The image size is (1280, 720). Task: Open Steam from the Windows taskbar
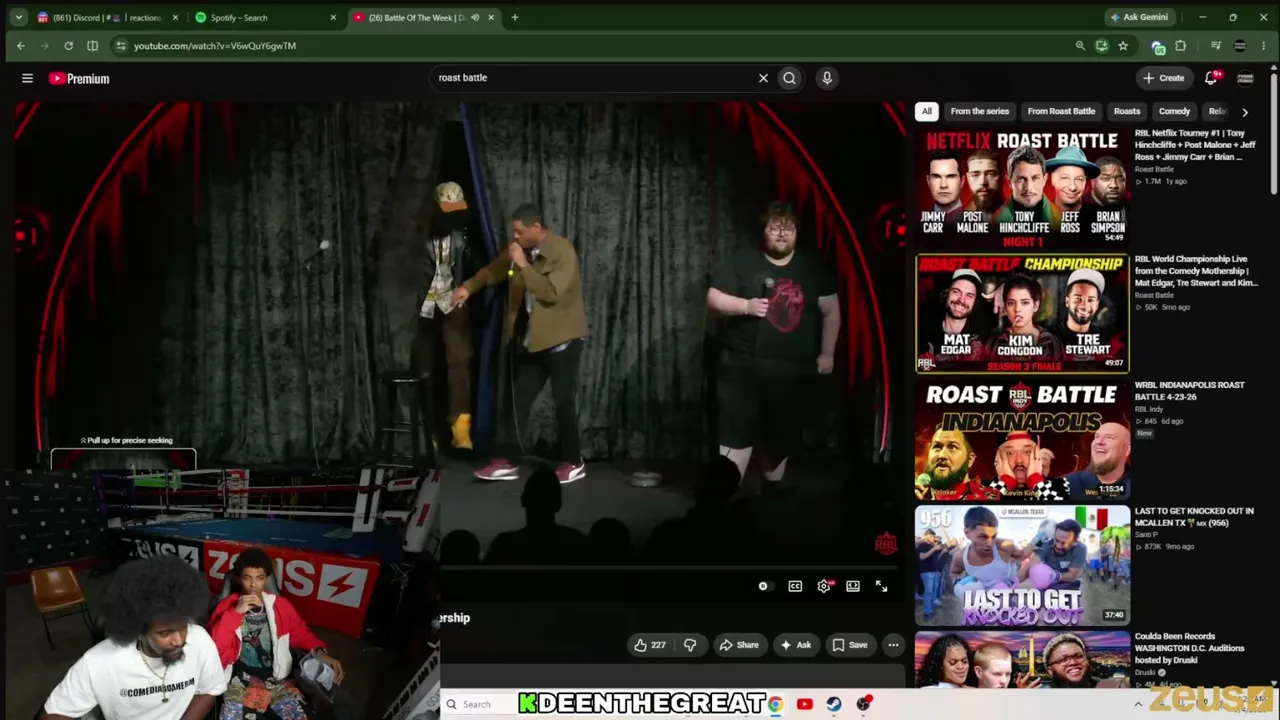pyautogui.click(x=833, y=704)
